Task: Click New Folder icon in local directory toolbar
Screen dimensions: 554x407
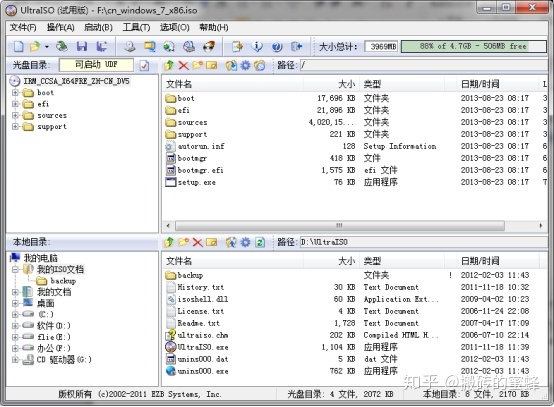Action: coord(183,242)
